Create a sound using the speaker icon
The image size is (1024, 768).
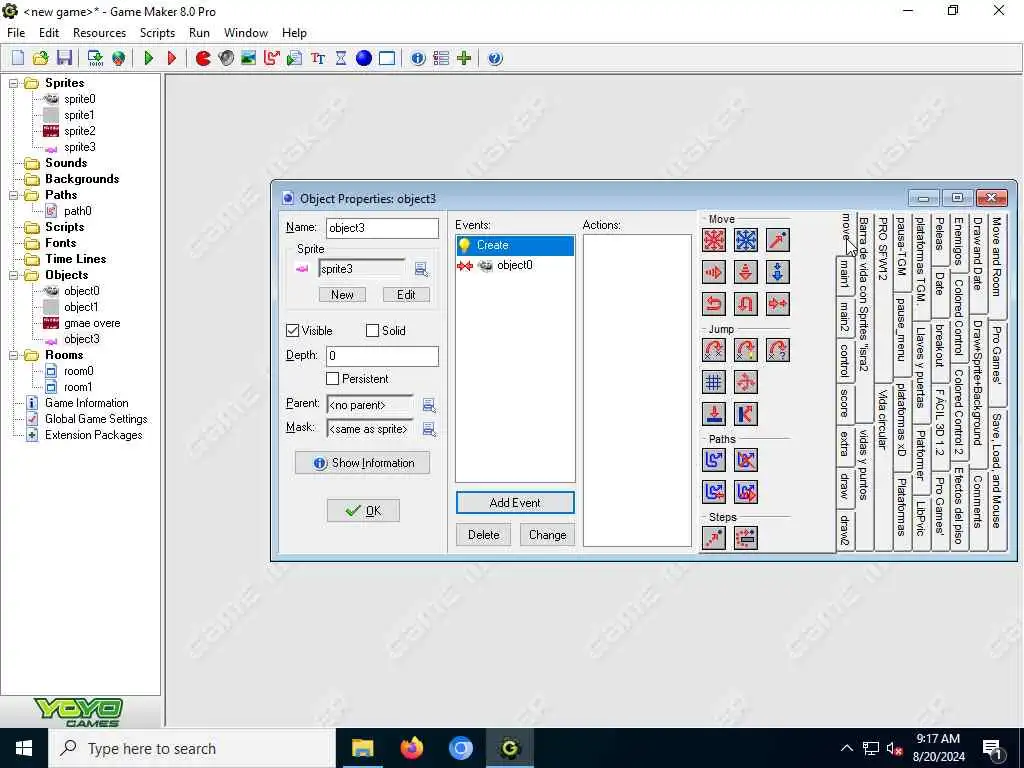coord(226,58)
